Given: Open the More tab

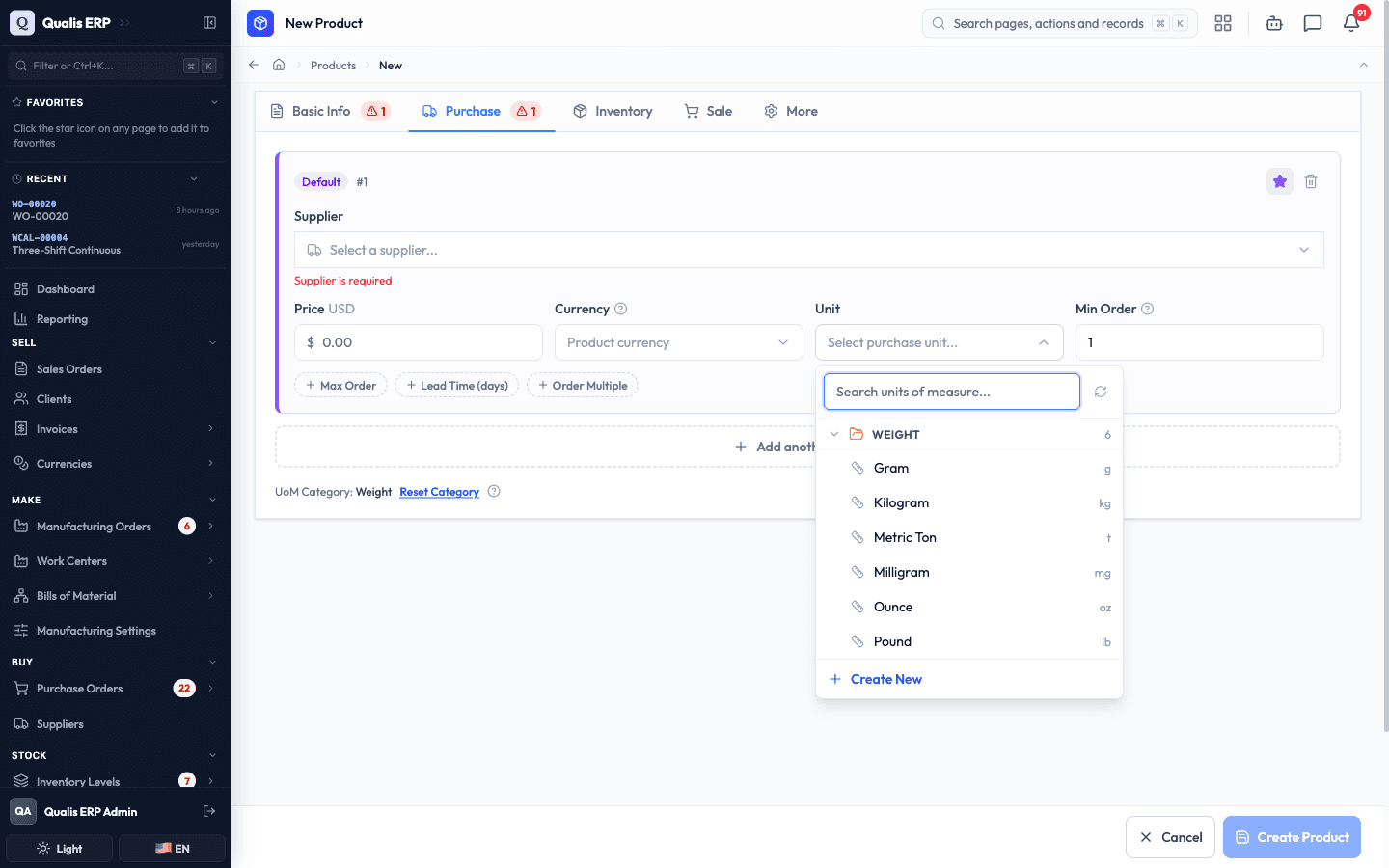Looking at the screenshot, I should pyautogui.click(x=791, y=111).
